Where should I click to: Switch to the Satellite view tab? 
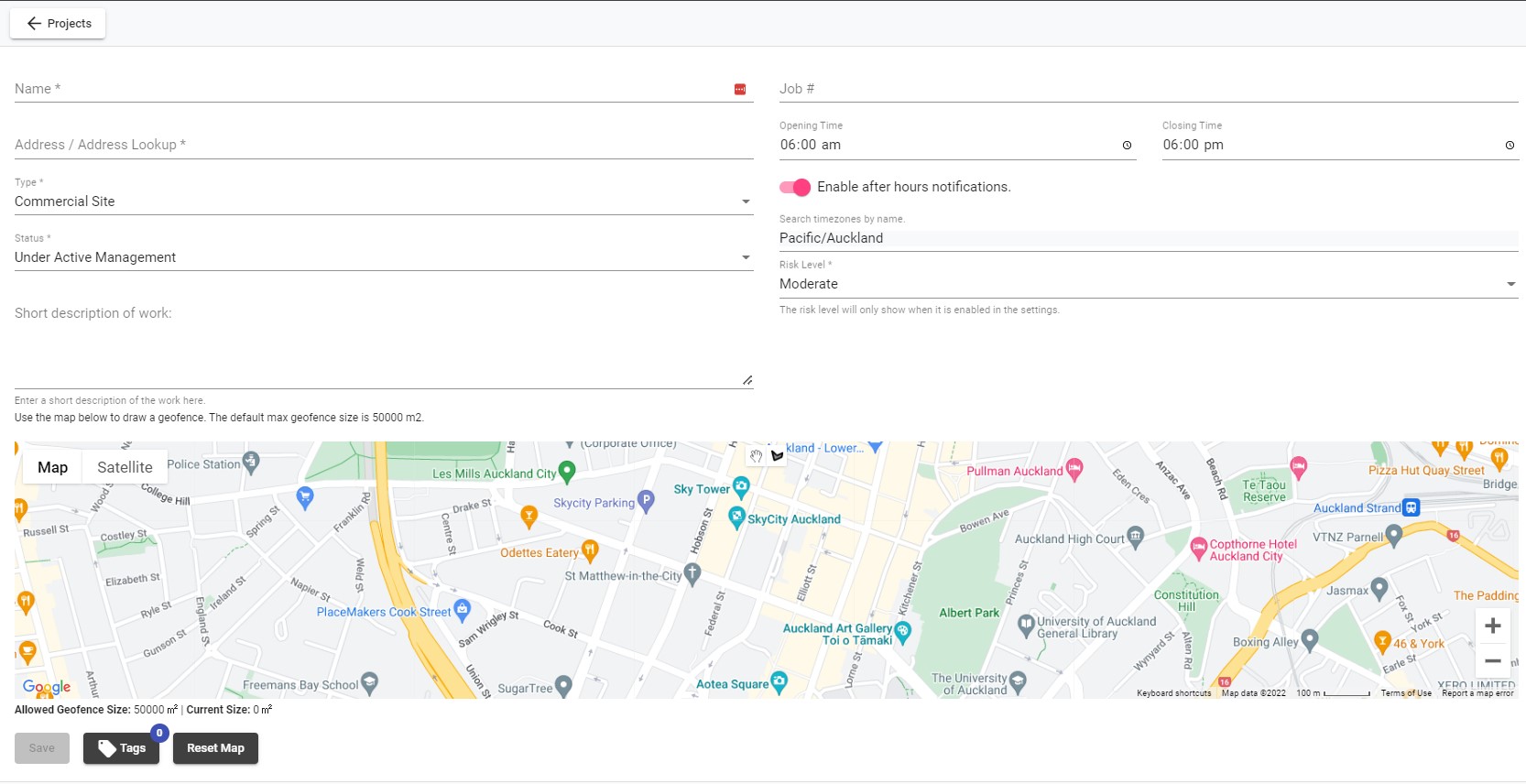(x=125, y=467)
